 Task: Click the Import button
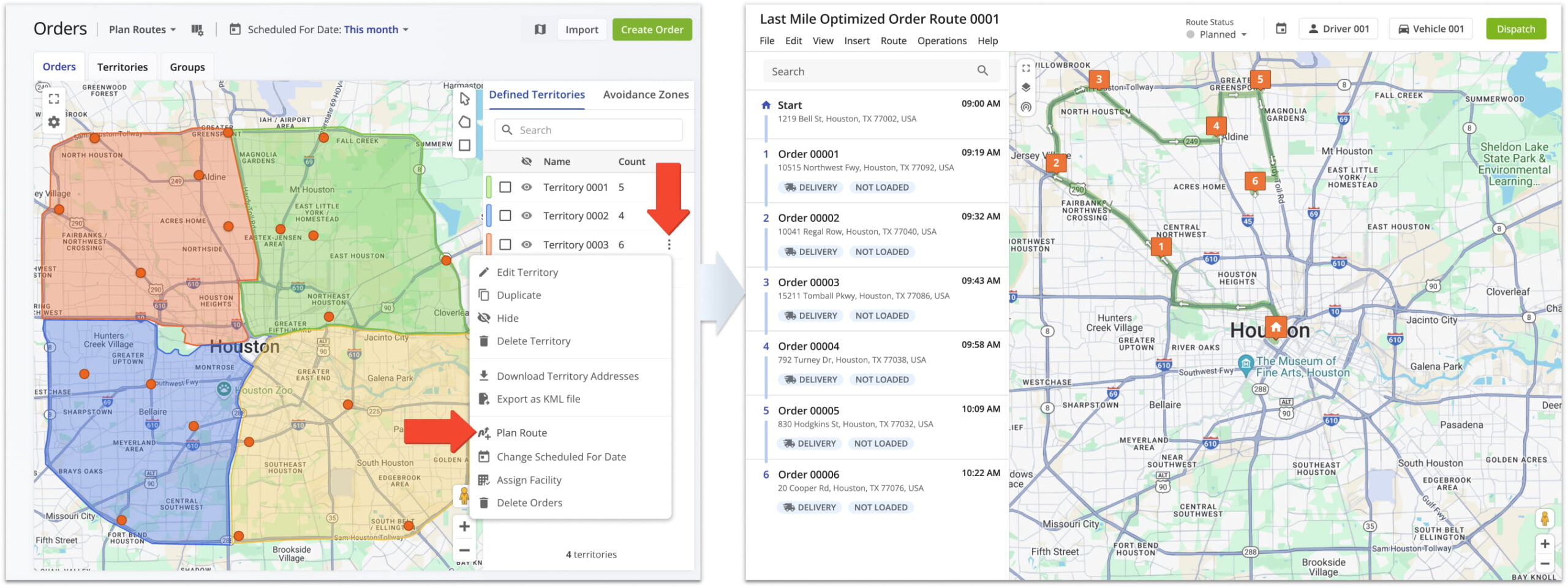pos(581,29)
